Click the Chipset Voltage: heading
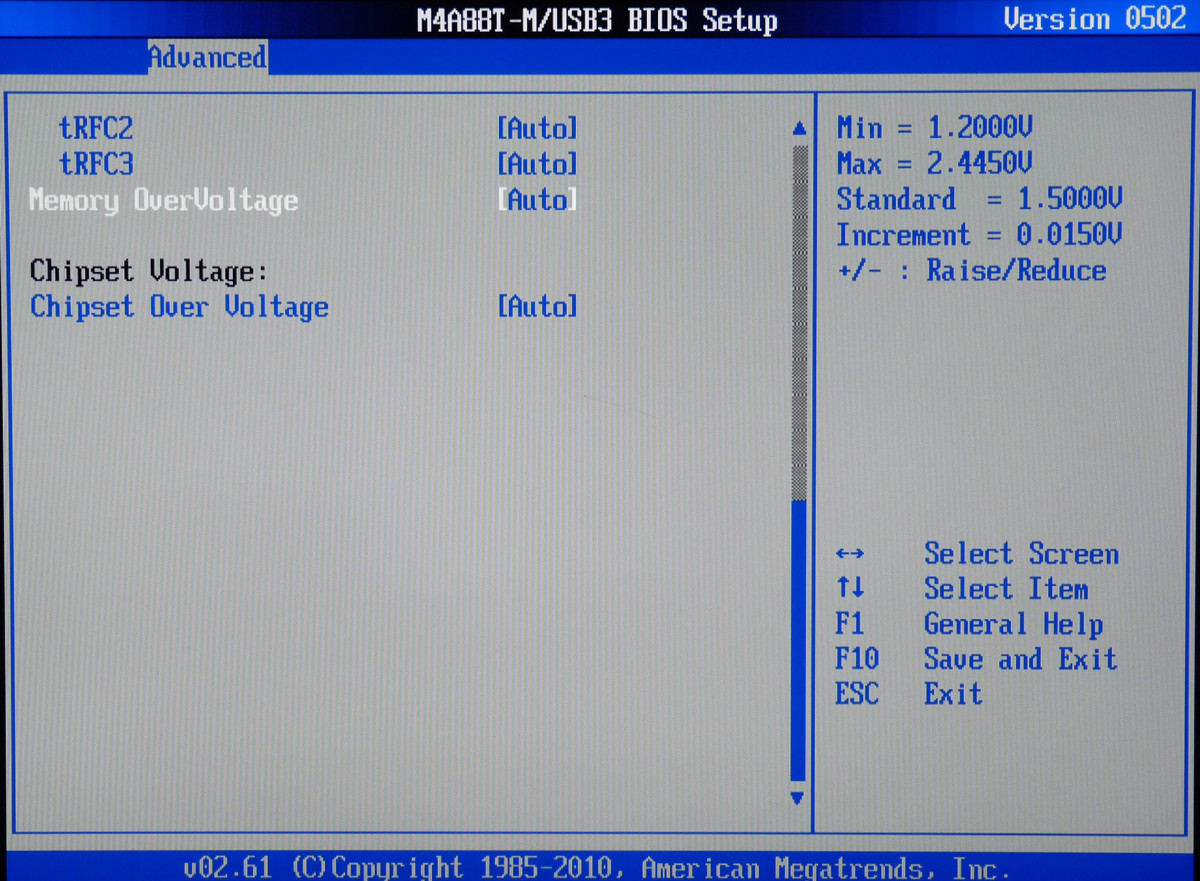Viewport: 1200px width, 881px height. (x=149, y=272)
